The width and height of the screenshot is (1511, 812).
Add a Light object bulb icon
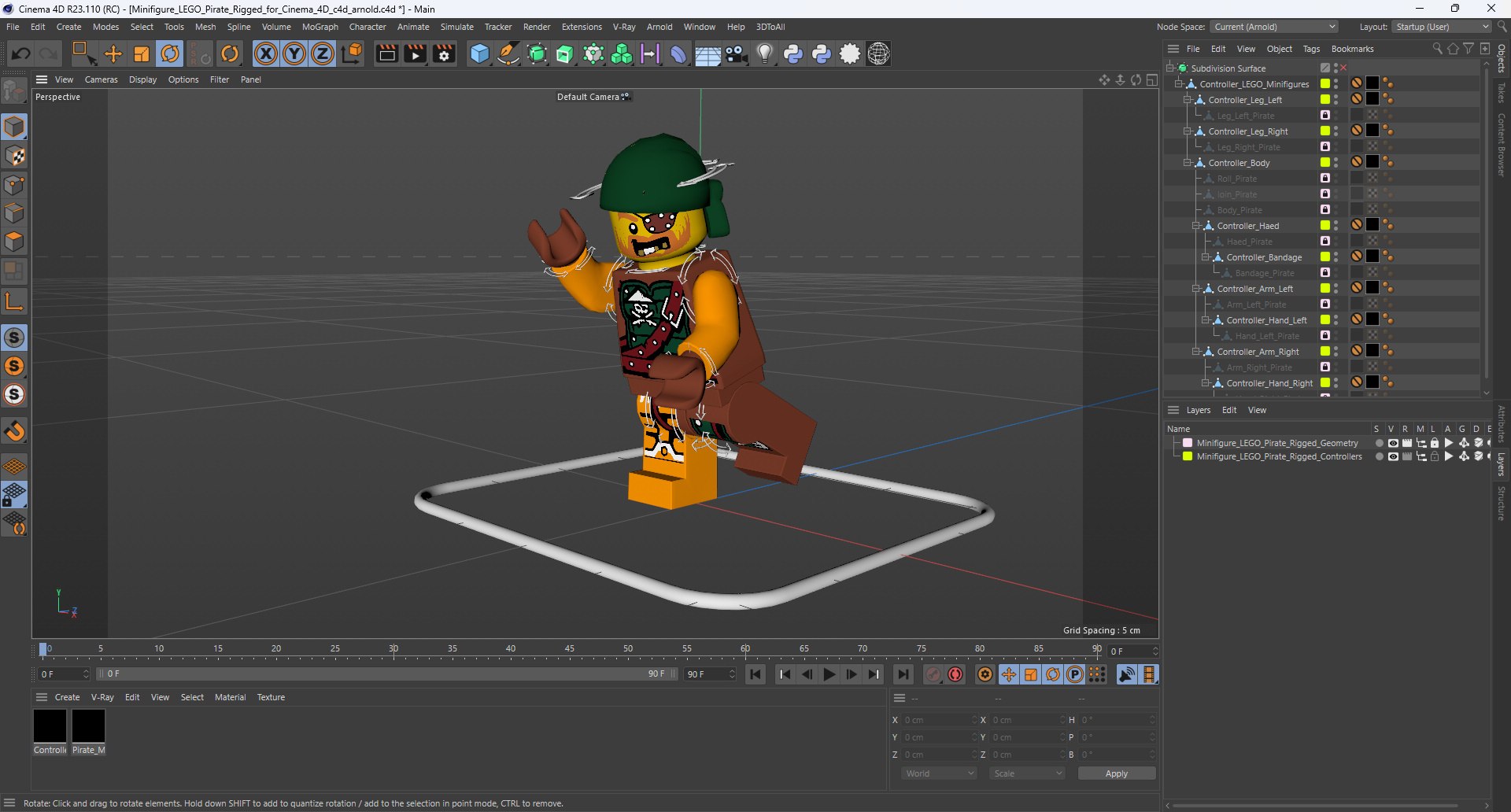765,54
